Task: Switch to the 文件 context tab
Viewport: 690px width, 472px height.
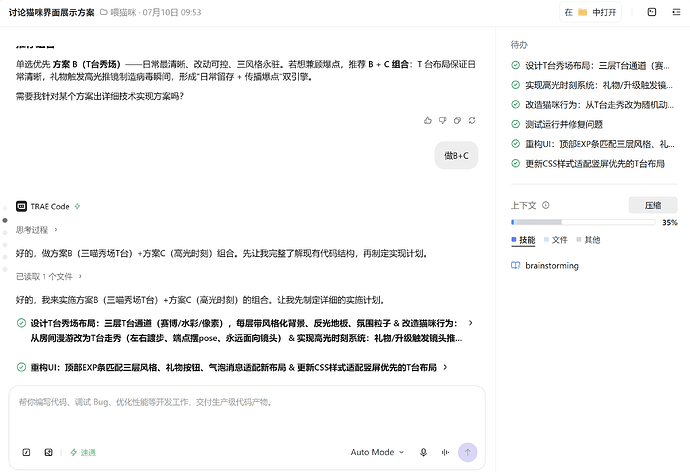Action: click(556, 240)
